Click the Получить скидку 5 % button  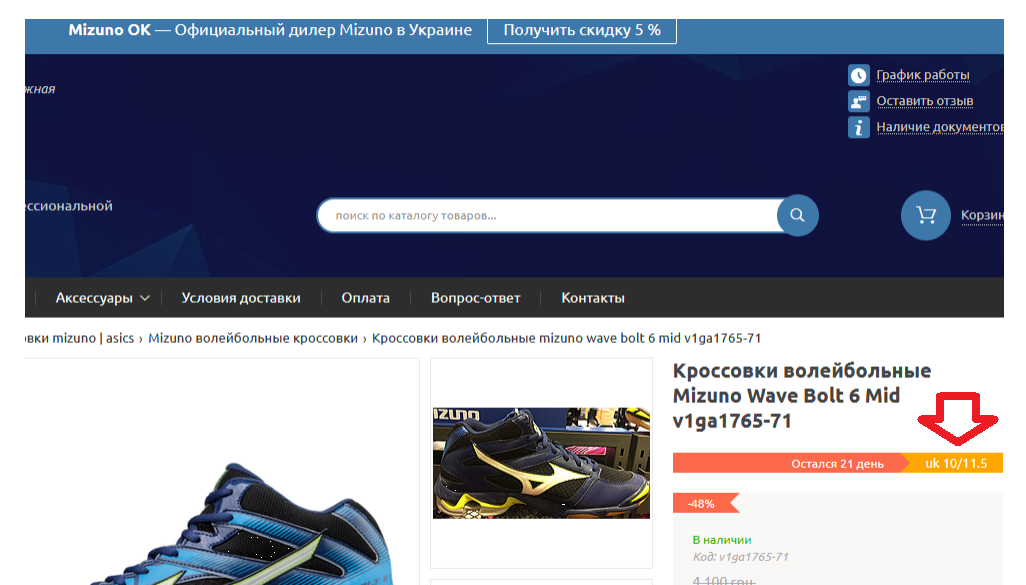[582, 30]
